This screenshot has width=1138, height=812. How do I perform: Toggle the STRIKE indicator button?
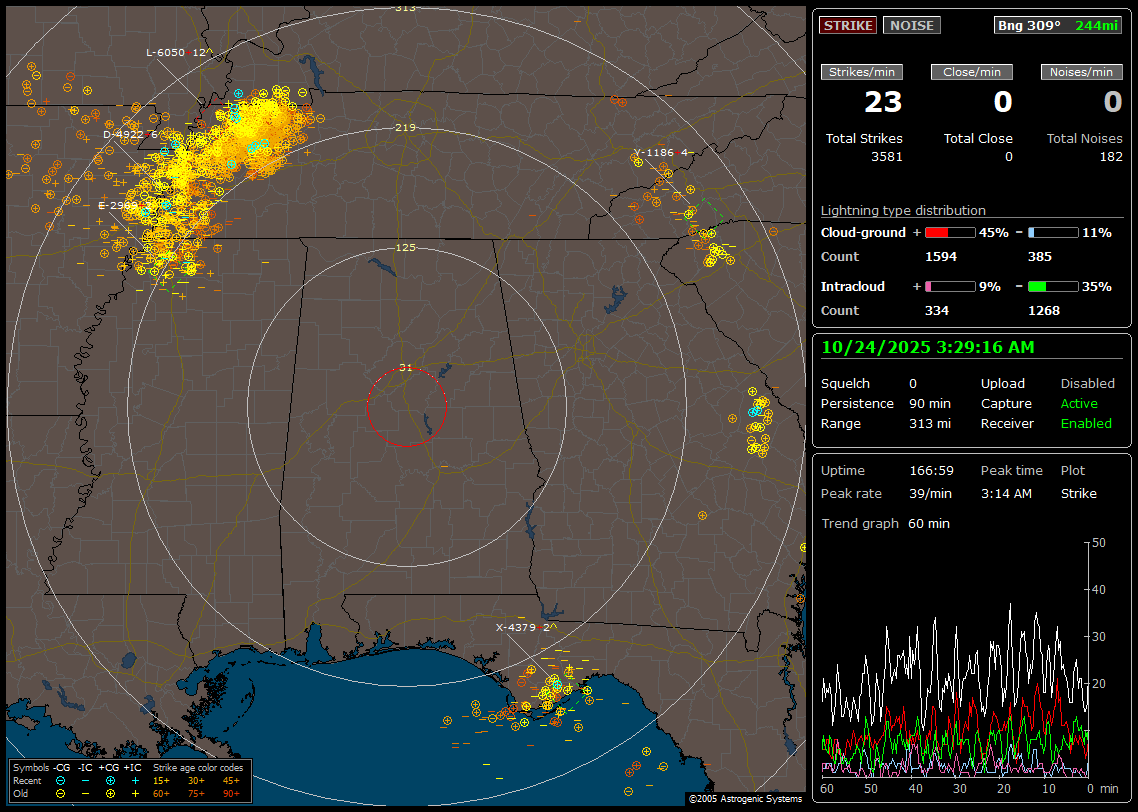848,25
